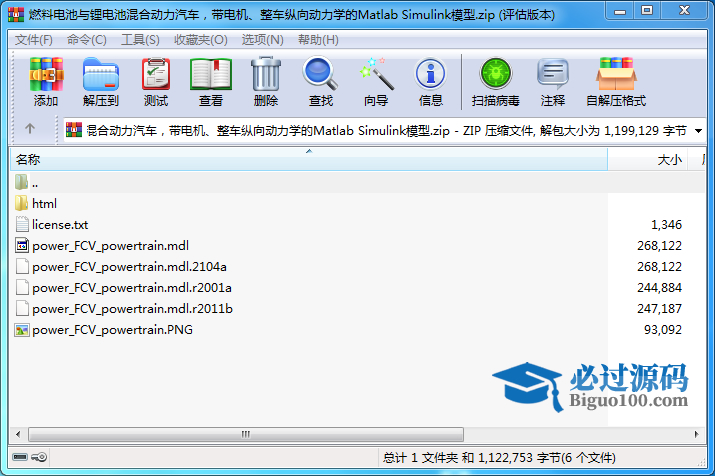Viewport: 715px width, 476px height.
Task: Sort by the Size (大小) column header
Action: click(x=647, y=159)
